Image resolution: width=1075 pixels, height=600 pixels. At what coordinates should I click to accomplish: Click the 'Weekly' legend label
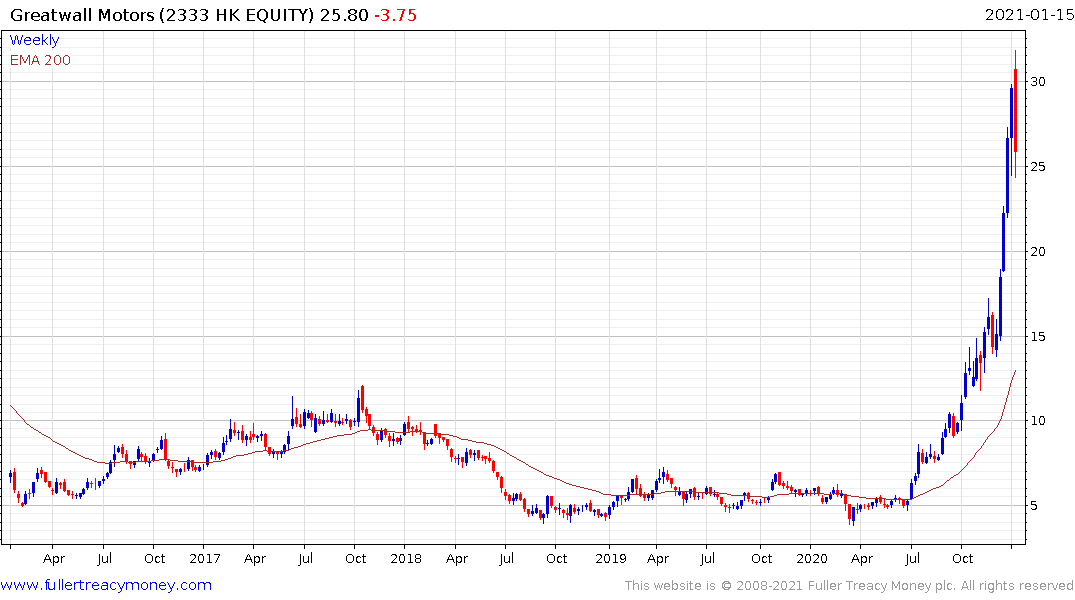(34, 40)
